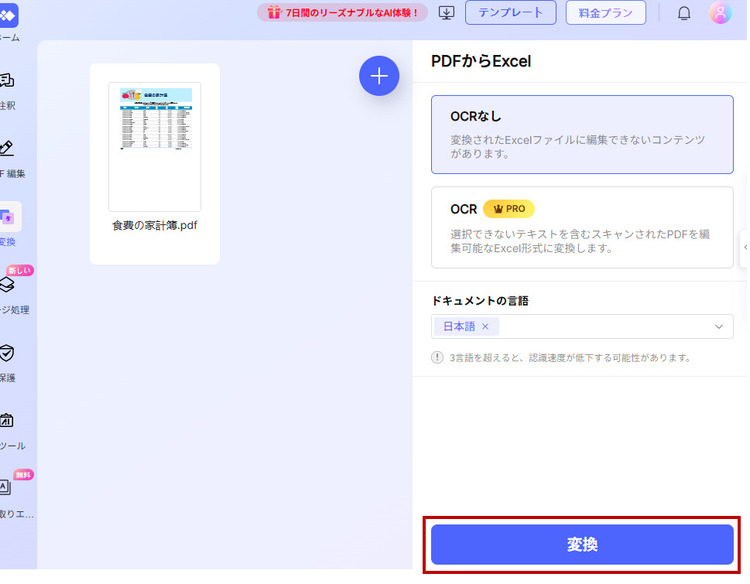Open the 料金プラン pricing button
The width and height of the screenshot is (750, 584).
click(x=606, y=13)
